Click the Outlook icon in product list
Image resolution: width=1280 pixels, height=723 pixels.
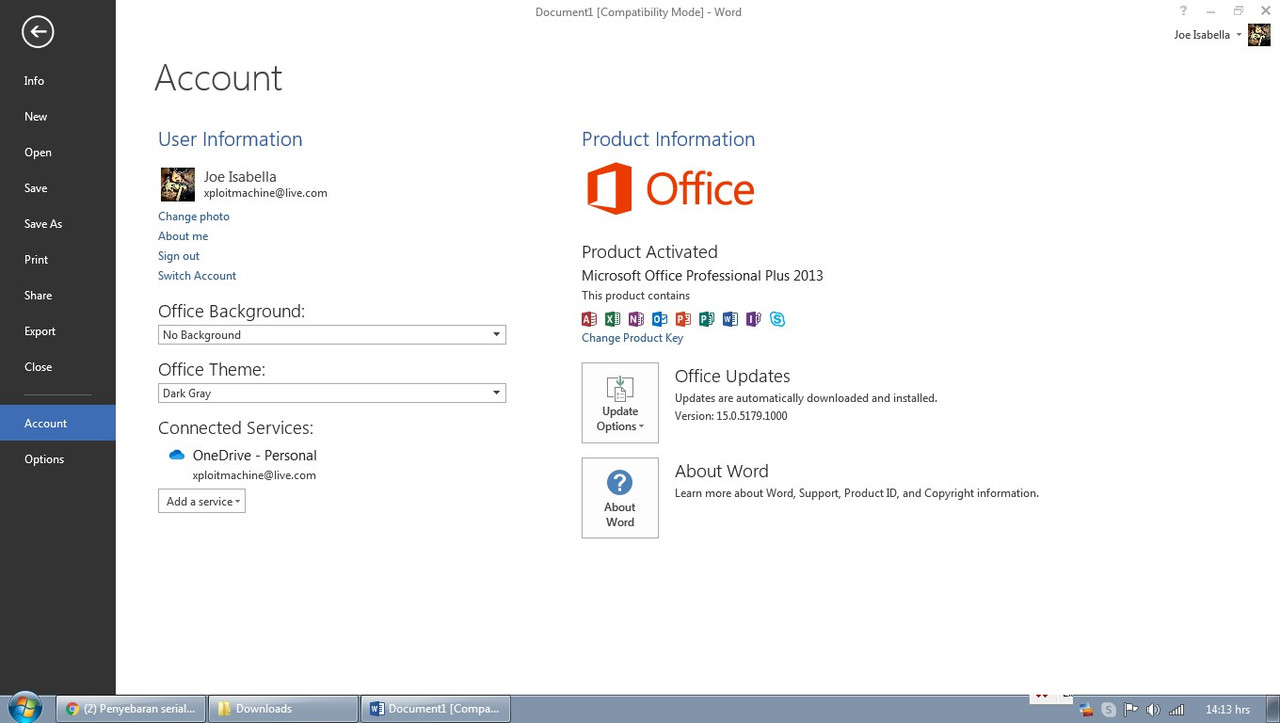[660, 319]
